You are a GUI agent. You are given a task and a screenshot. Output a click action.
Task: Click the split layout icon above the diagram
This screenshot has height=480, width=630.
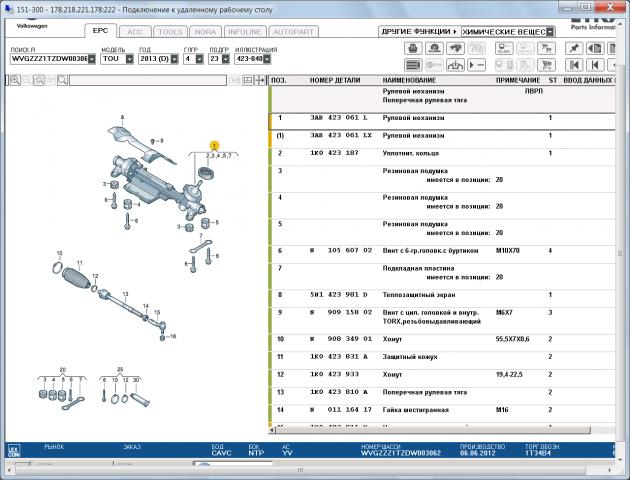[x=248, y=80]
